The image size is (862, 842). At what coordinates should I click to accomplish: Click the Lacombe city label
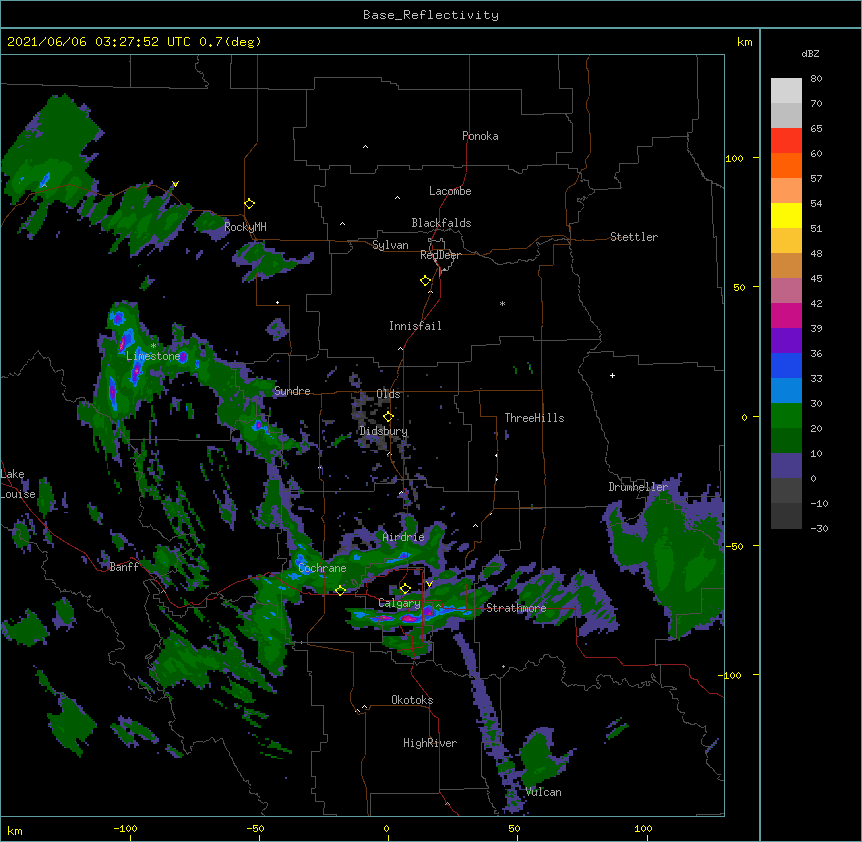450,191
